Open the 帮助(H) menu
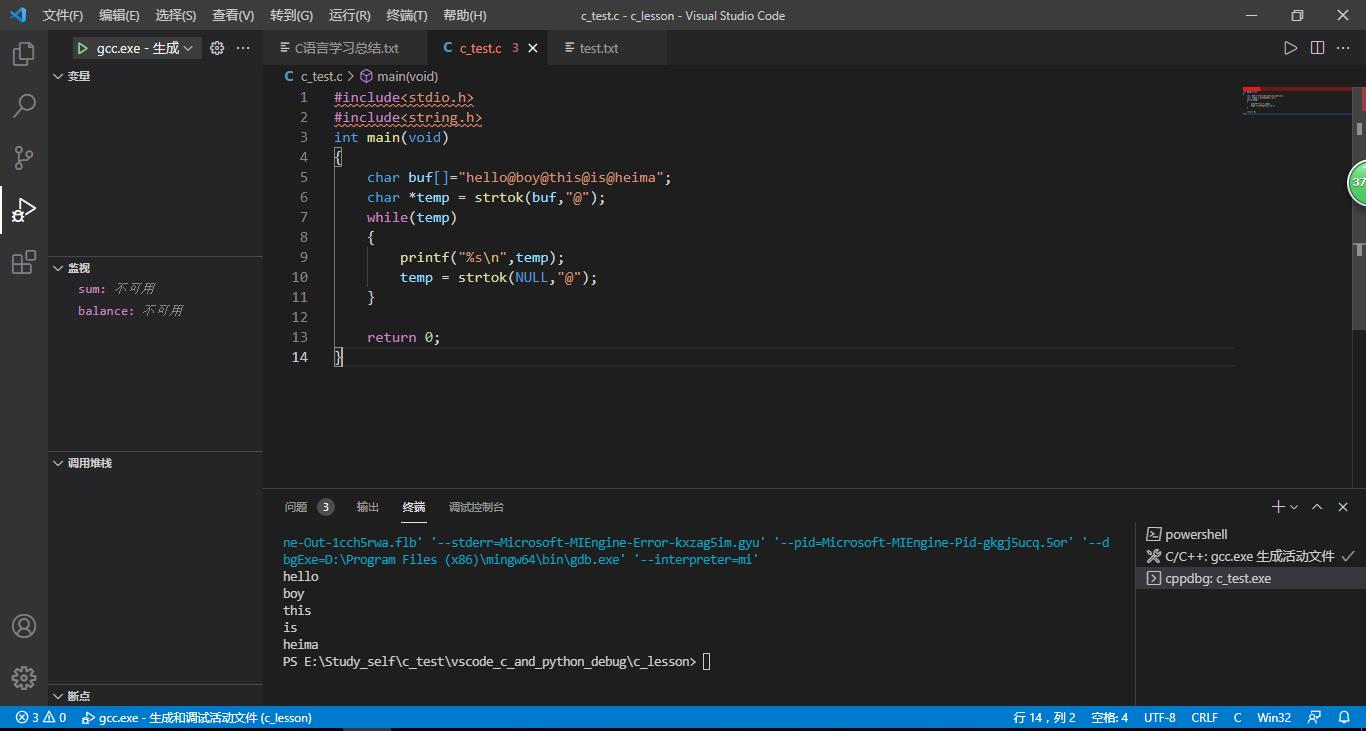This screenshot has width=1366, height=731. (x=464, y=15)
